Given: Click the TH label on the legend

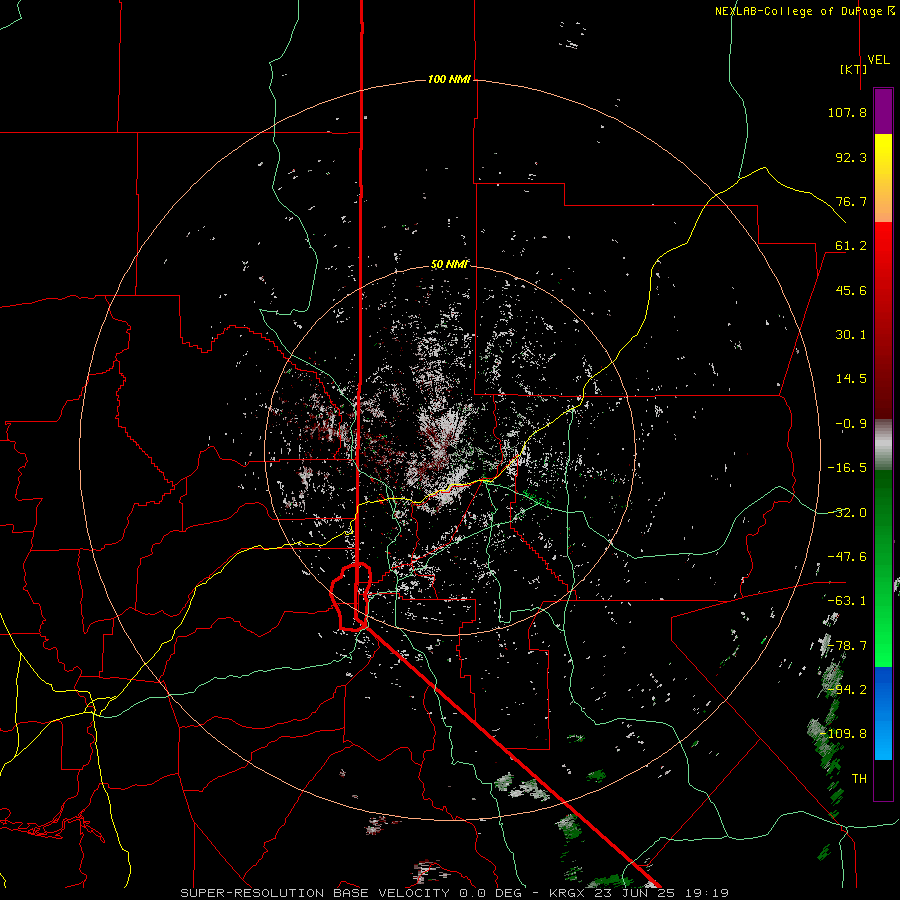Looking at the screenshot, I should (859, 779).
